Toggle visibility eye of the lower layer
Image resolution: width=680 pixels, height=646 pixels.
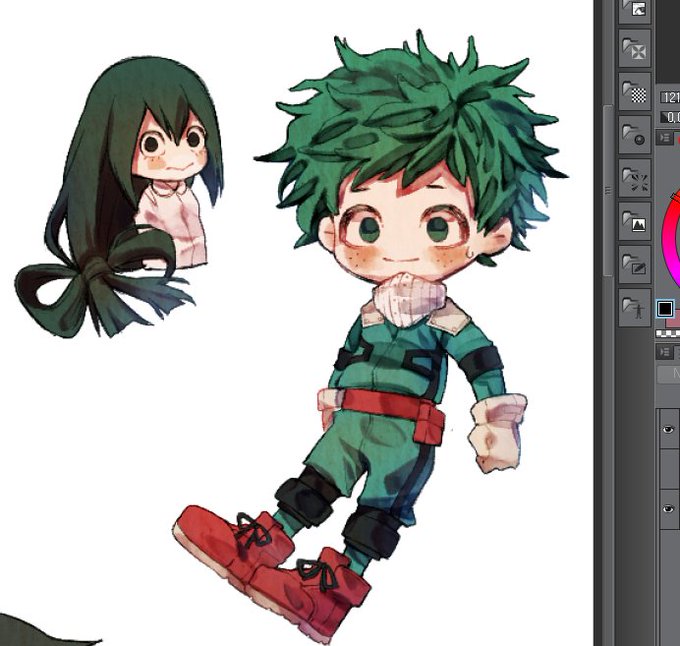tap(668, 509)
